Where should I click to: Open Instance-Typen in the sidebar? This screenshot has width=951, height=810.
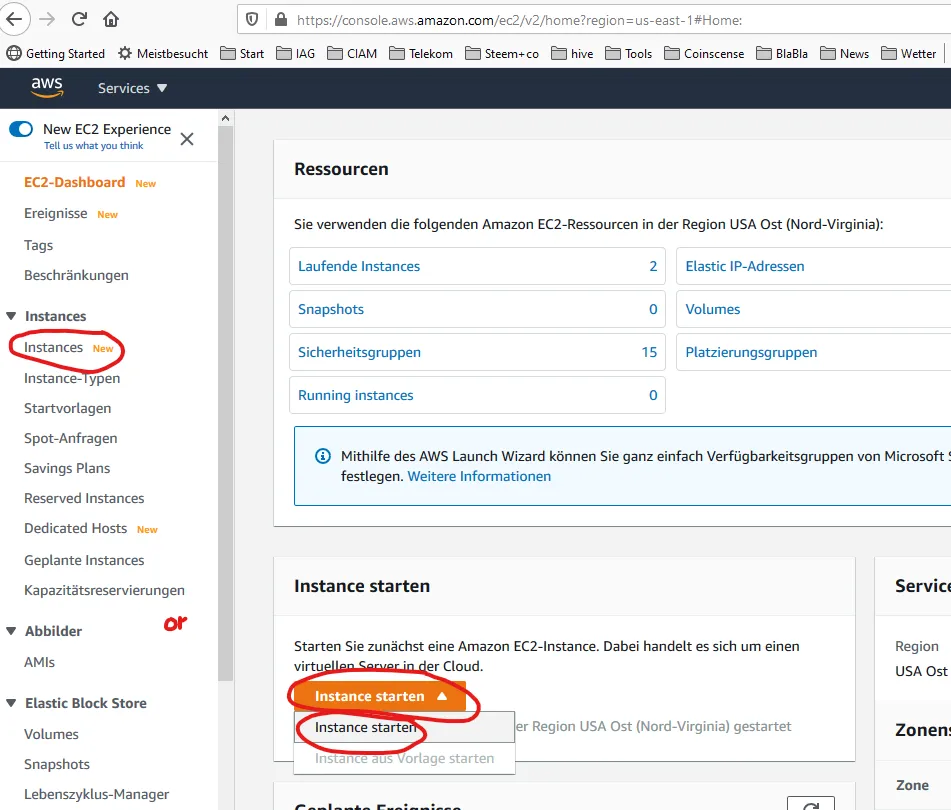pos(72,378)
